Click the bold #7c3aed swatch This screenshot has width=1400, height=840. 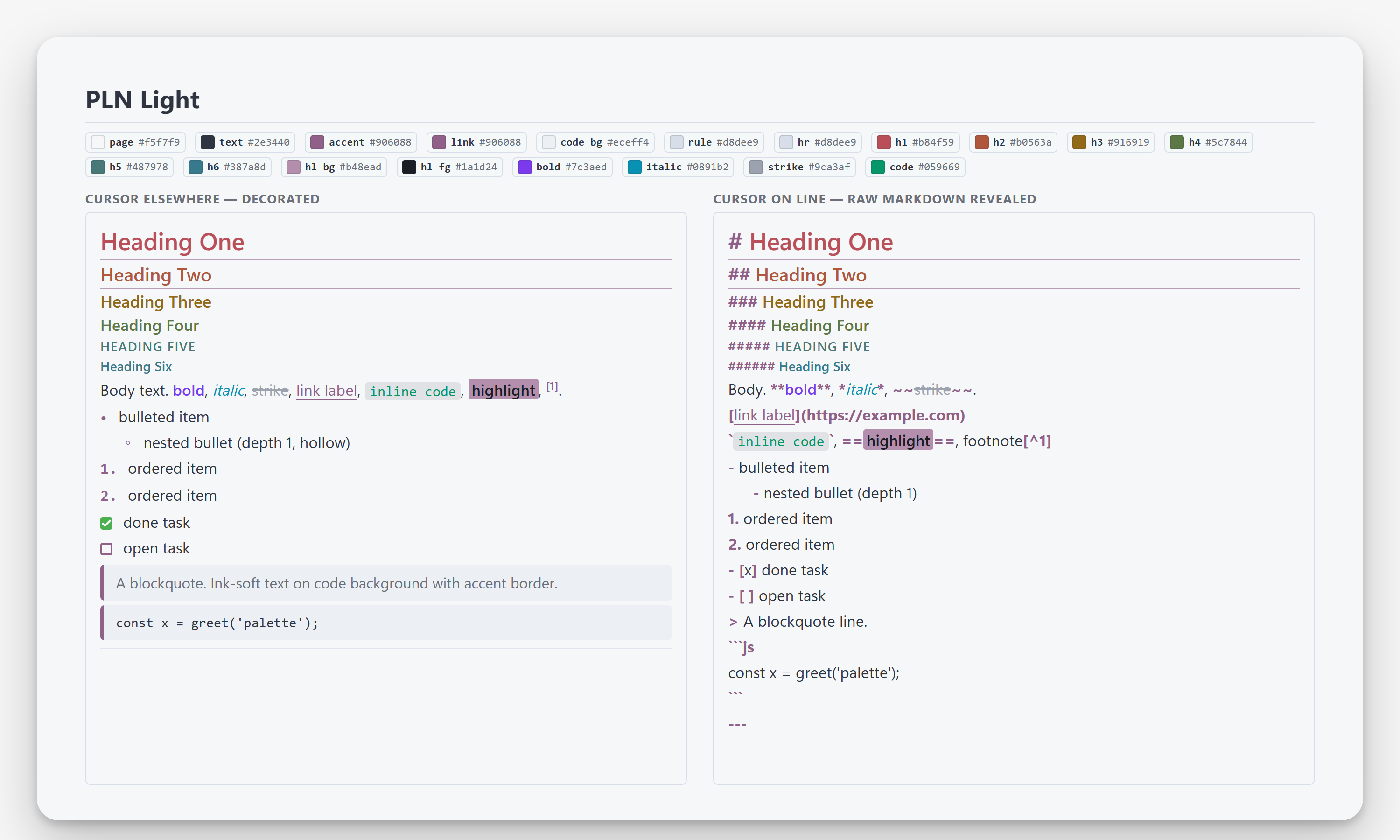[x=562, y=167]
